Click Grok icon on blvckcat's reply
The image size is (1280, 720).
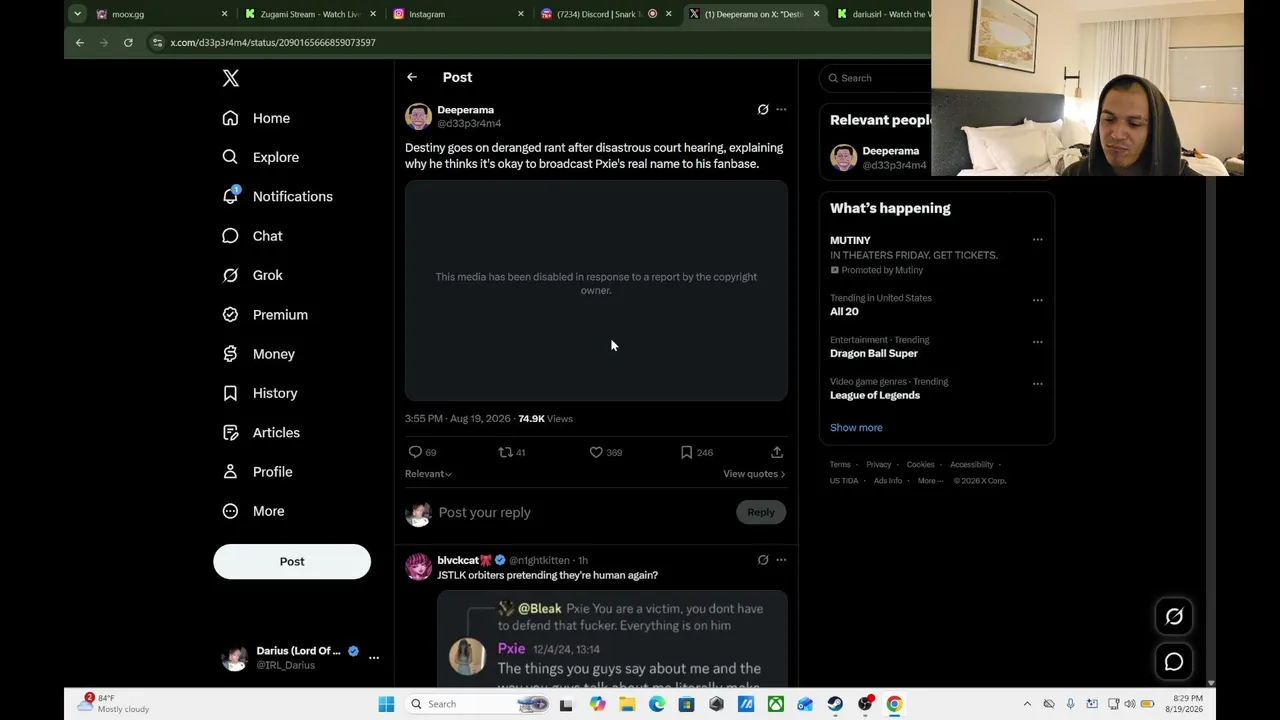[763, 560]
